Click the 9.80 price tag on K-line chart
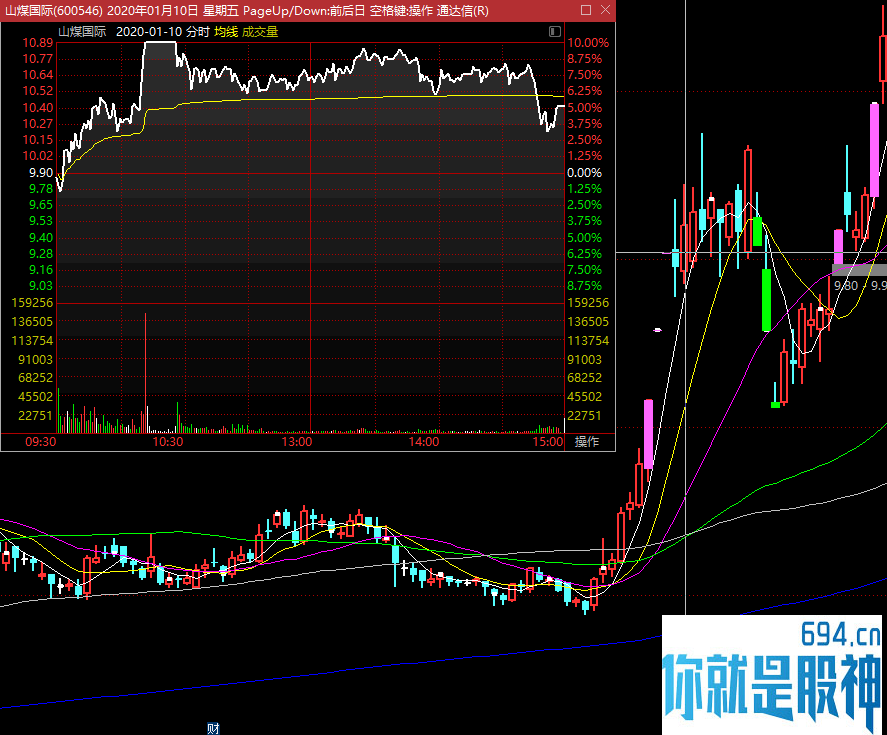 click(x=846, y=286)
